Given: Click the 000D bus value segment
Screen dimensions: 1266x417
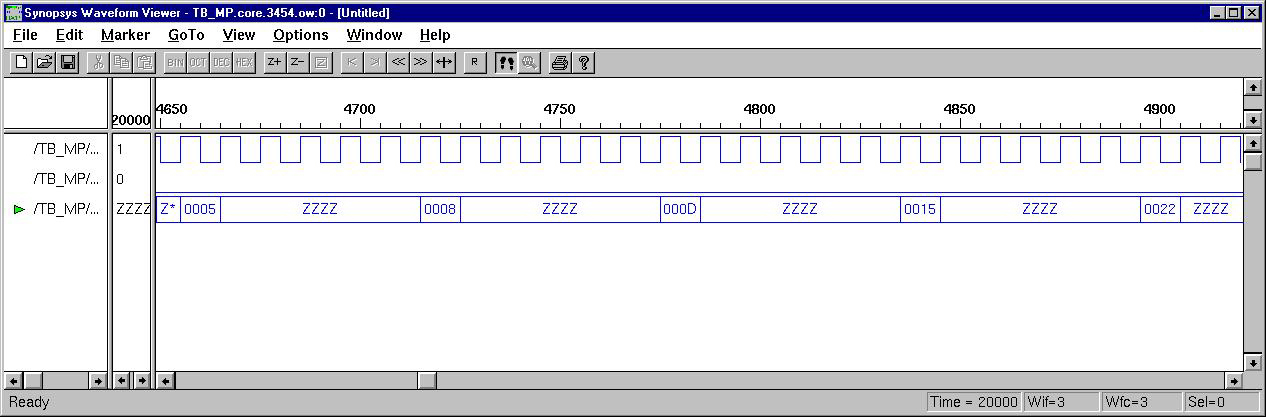Looking at the screenshot, I should click(x=680, y=210).
